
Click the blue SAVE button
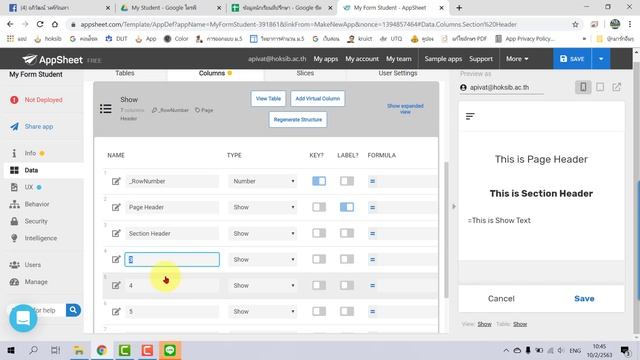(x=572, y=59)
